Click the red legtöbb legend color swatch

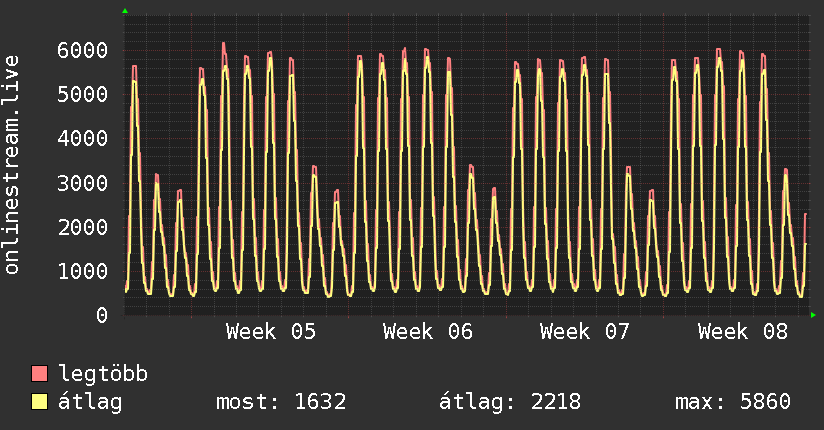tap(40, 374)
